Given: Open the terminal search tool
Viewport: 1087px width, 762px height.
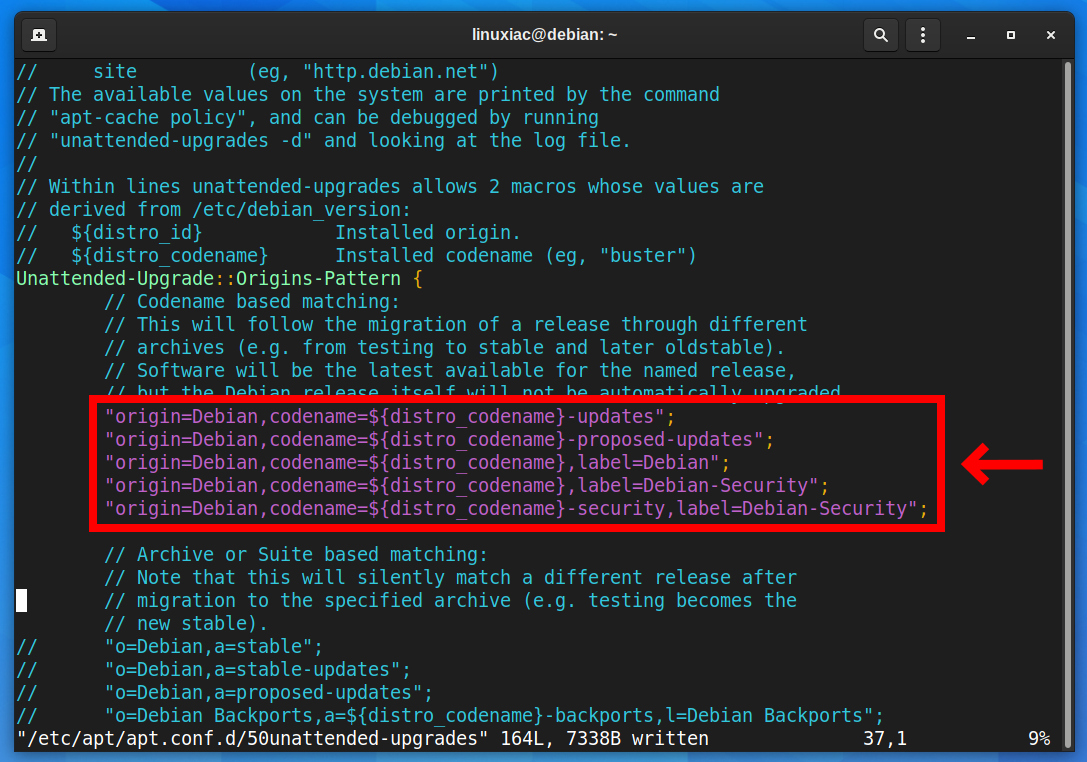Looking at the screenshot, I should 880,35.
